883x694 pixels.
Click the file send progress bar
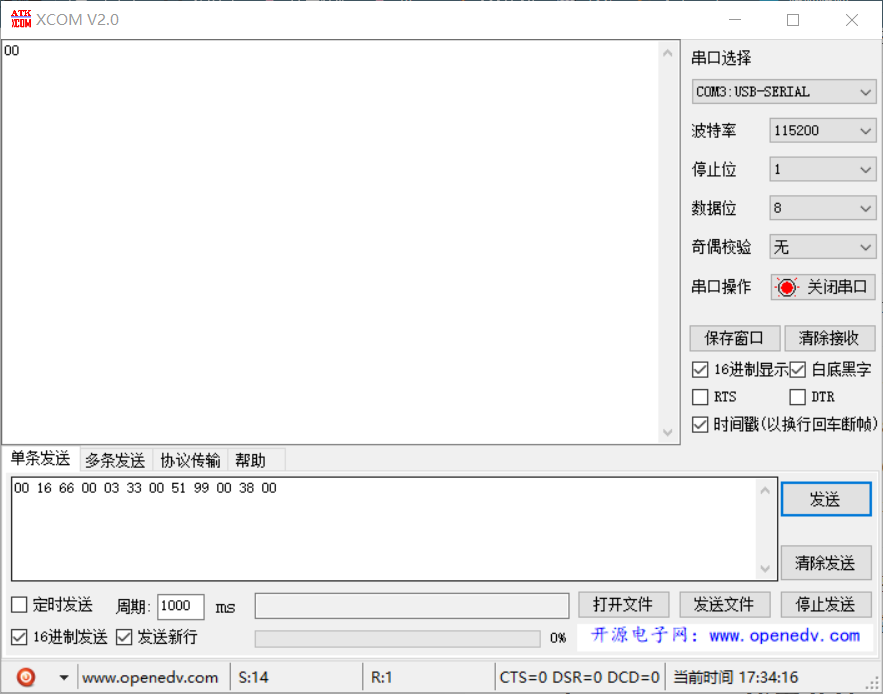397,638
